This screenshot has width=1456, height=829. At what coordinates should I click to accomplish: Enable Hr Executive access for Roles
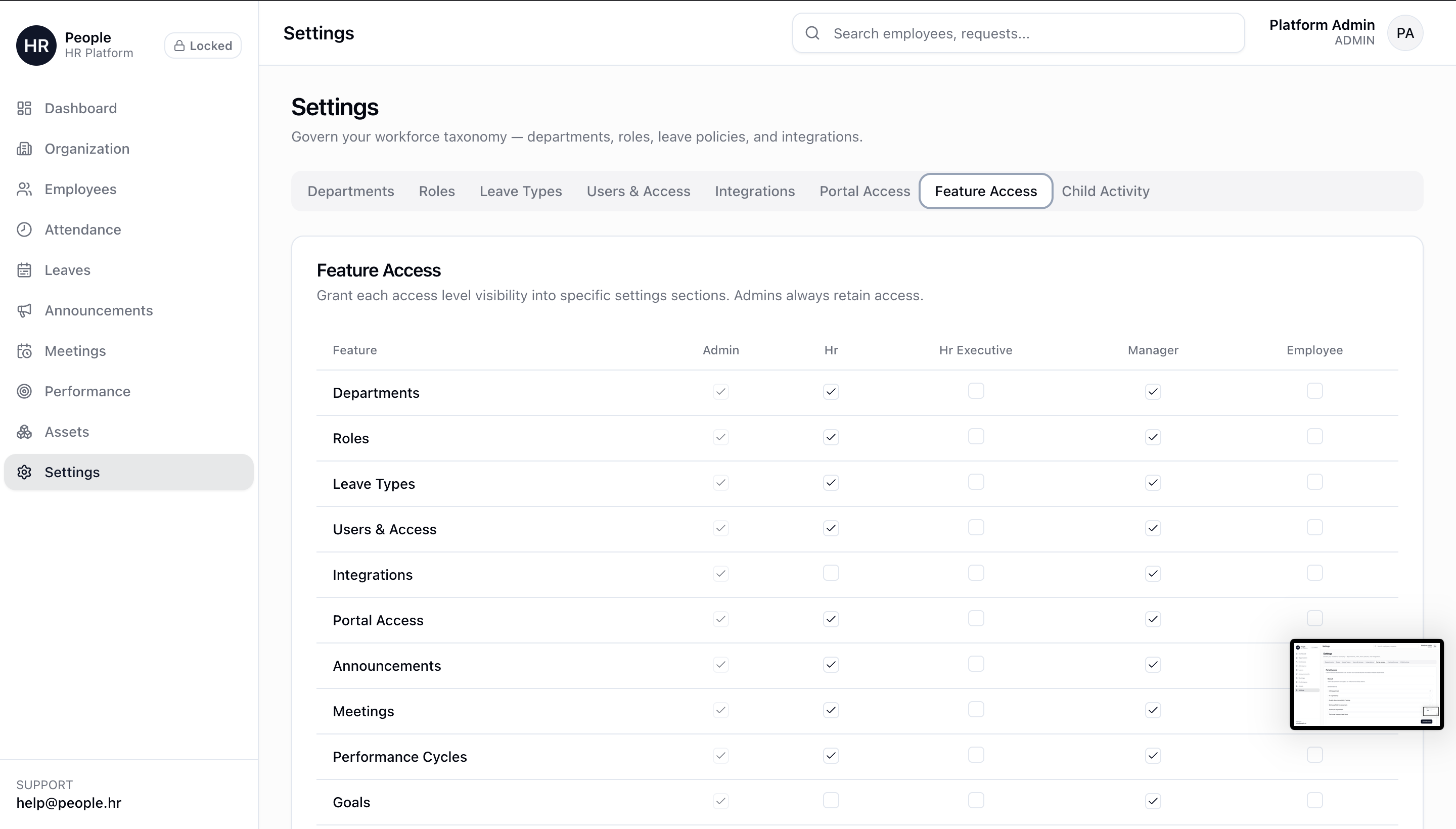pyautogui.click(x=975, y=437)
